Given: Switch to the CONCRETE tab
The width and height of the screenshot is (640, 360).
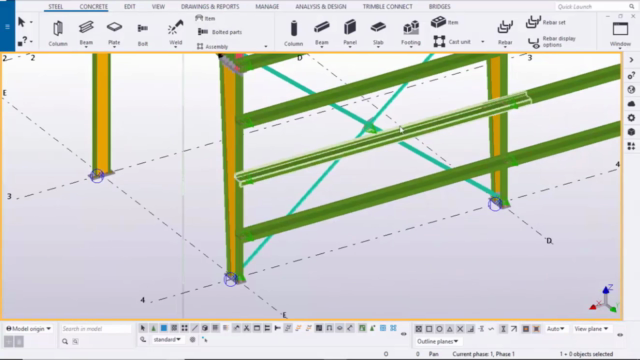Looking at the screenshot, I should pyautogui.click(x=94, y=7).
